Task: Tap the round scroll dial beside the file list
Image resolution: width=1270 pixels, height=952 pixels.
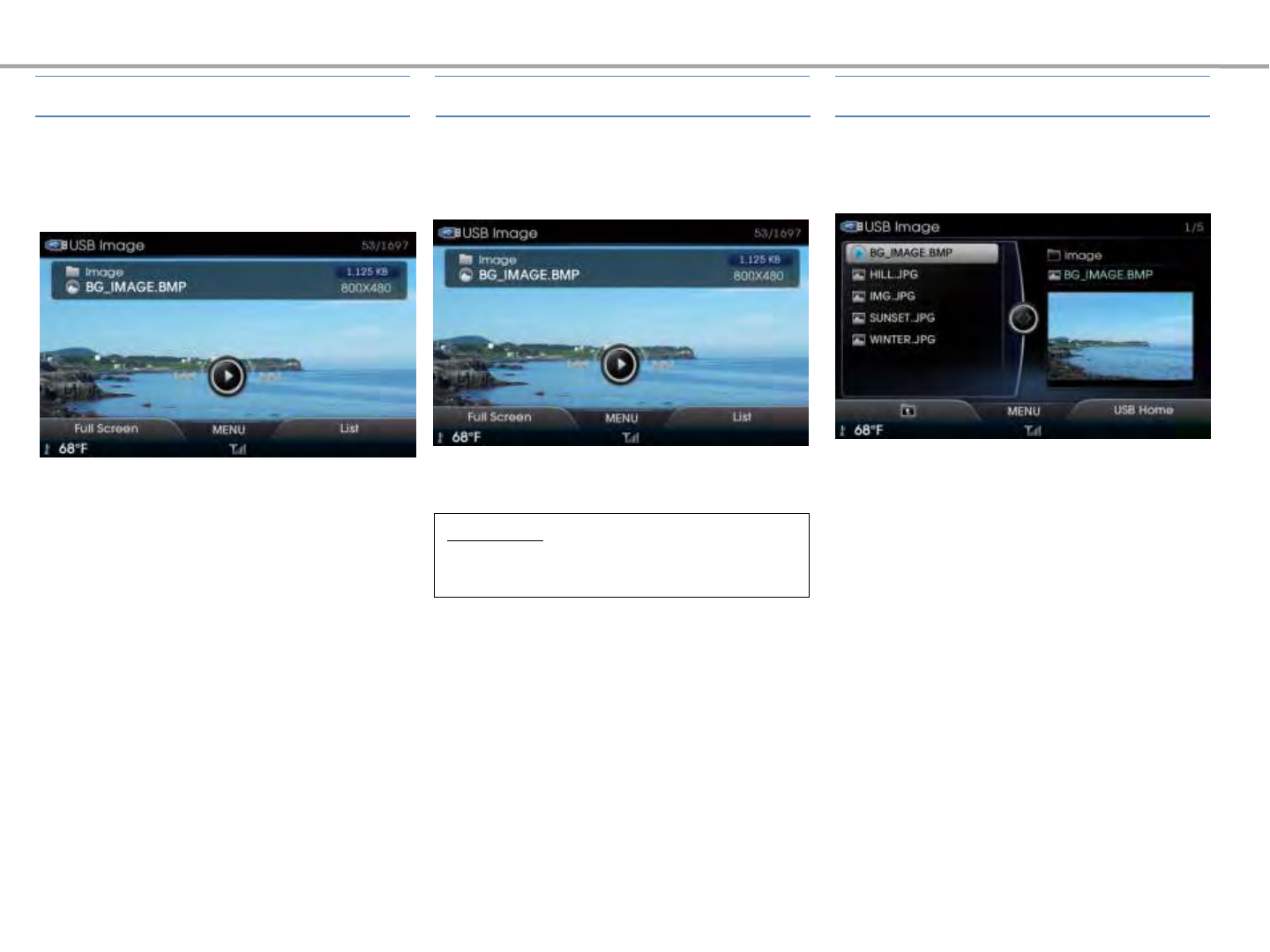Action: click(x=1023, y=318)
